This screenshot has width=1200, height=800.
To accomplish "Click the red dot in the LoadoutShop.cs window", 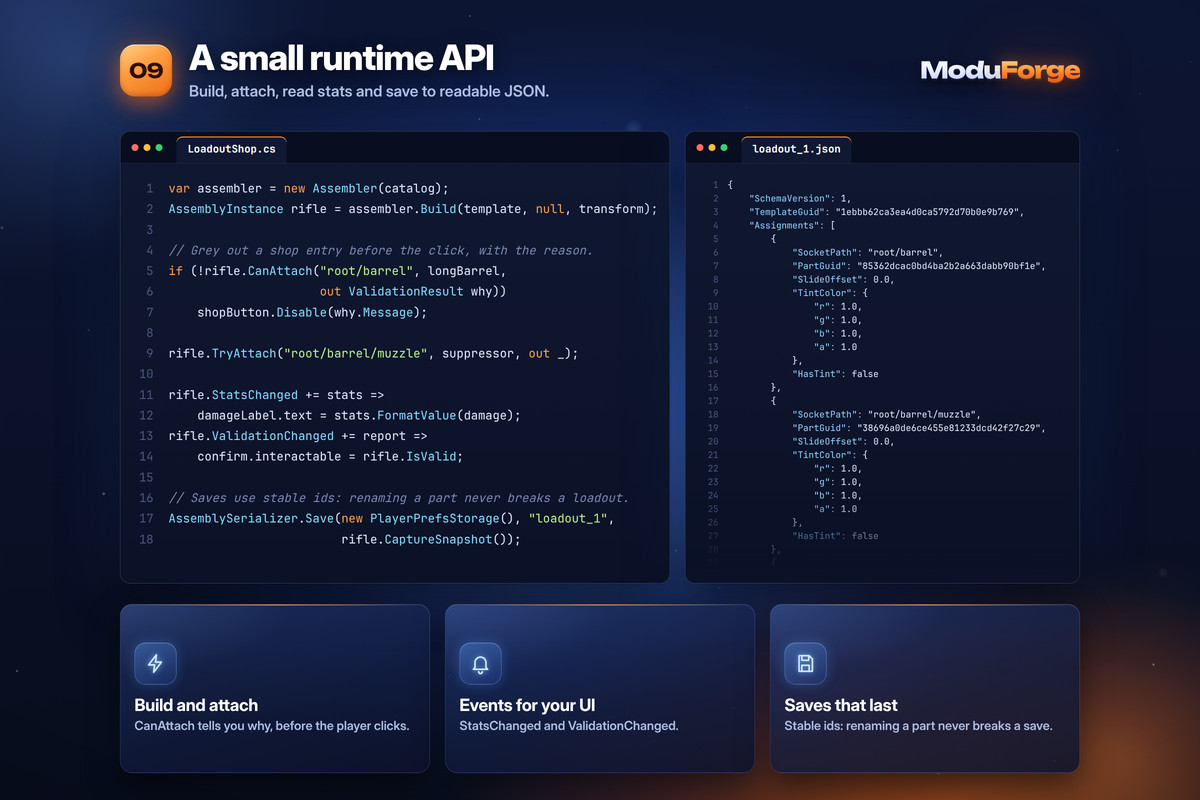I will pos(135,148).
